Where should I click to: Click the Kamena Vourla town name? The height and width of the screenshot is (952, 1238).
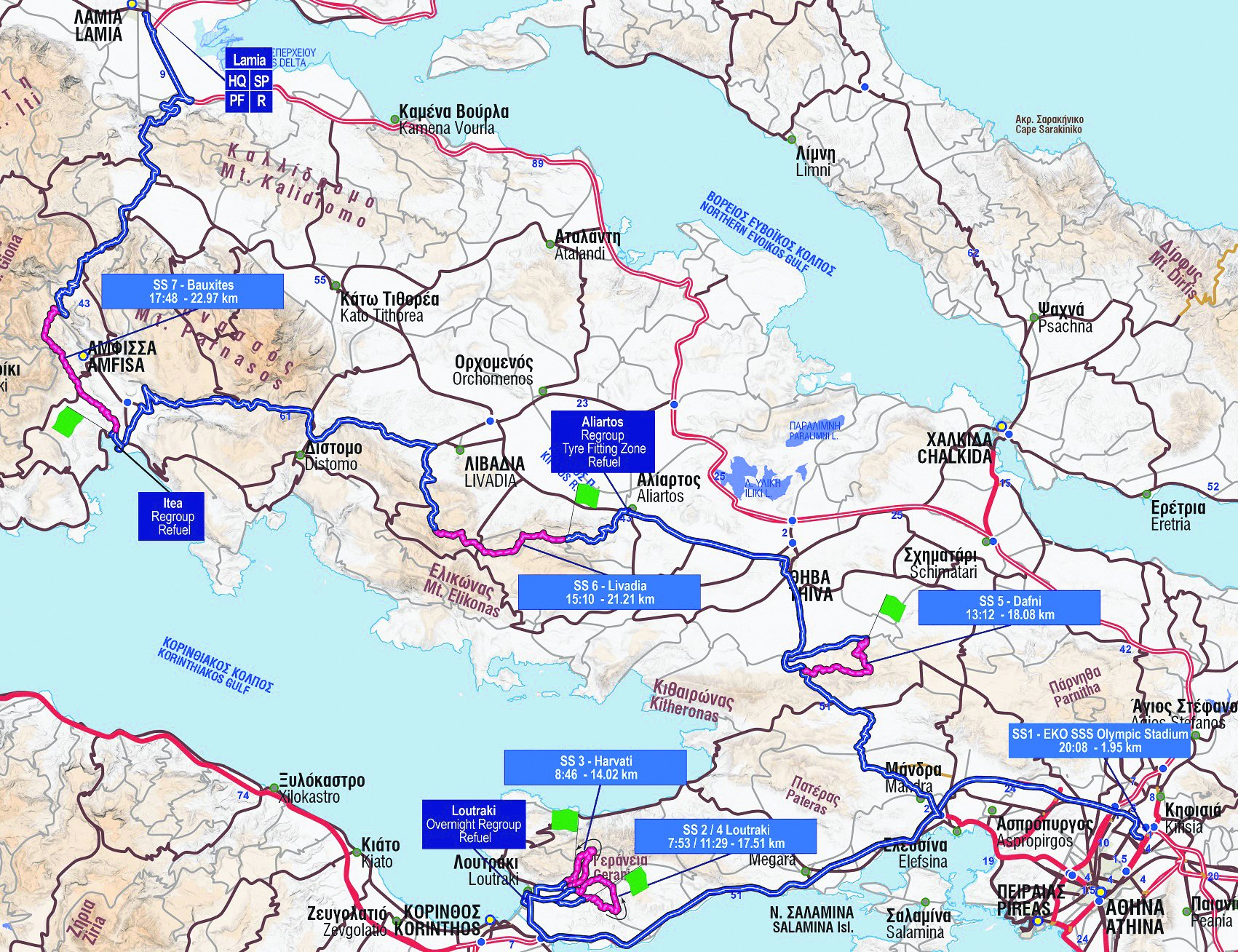coord(453,120)
